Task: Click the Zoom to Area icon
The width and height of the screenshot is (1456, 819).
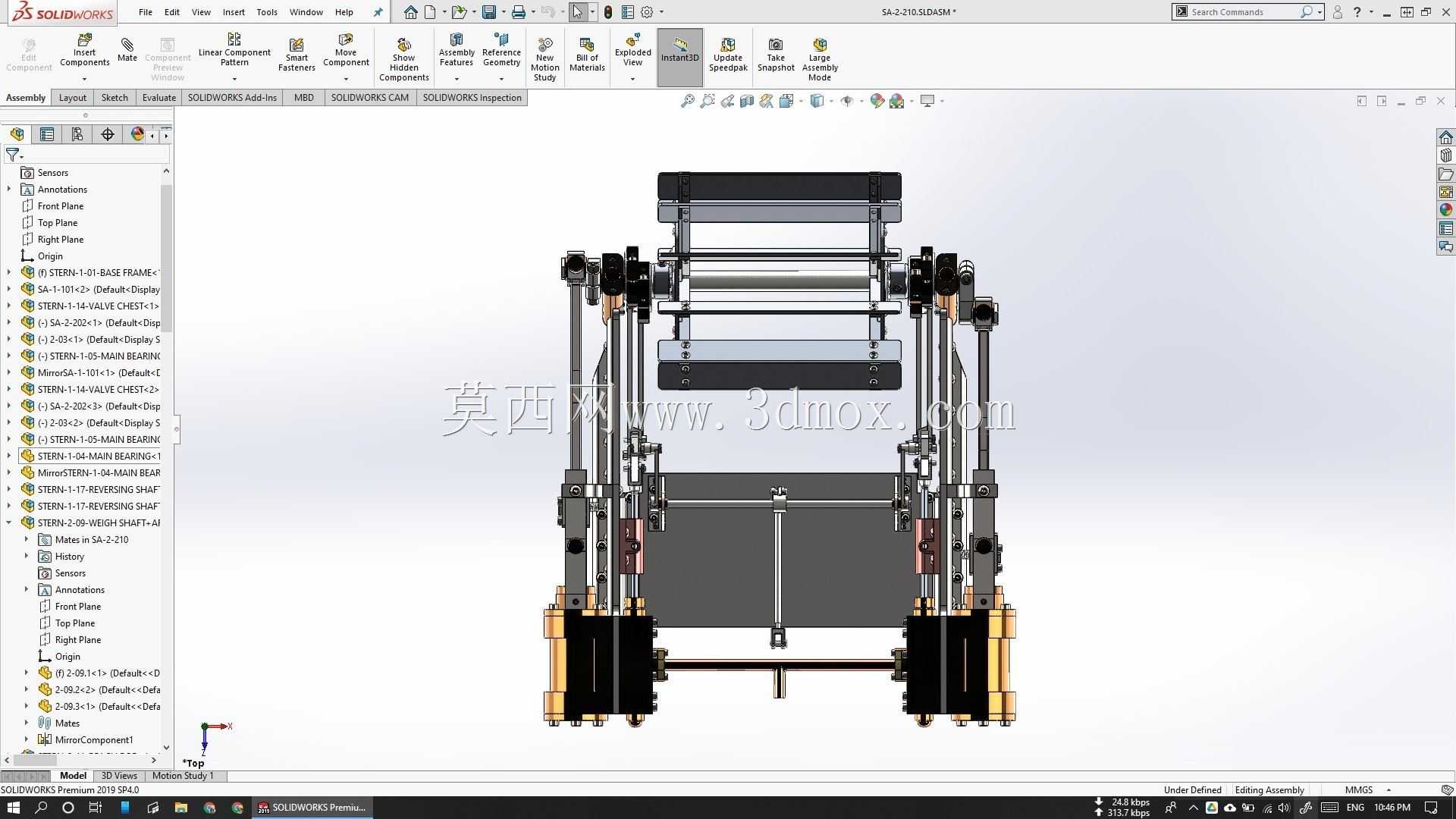Action: pos(707,101)
